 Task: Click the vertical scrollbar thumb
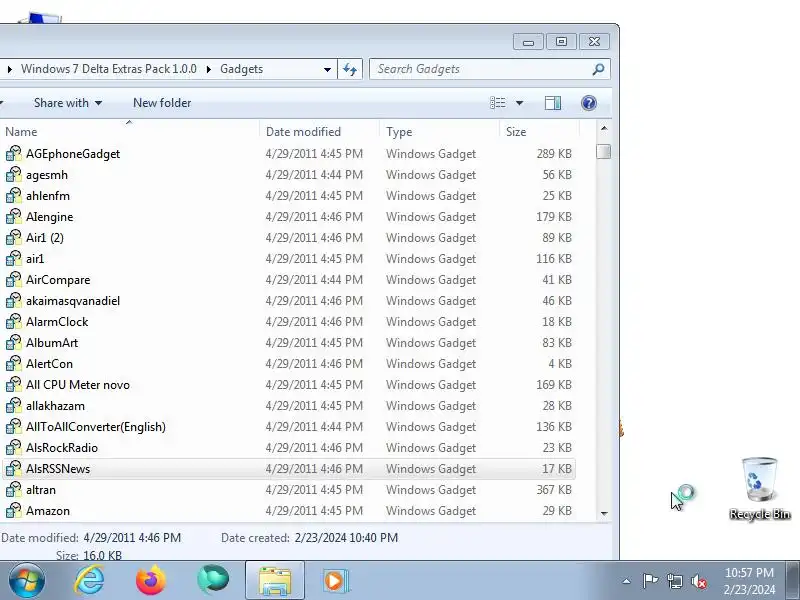tap(604, 152)
